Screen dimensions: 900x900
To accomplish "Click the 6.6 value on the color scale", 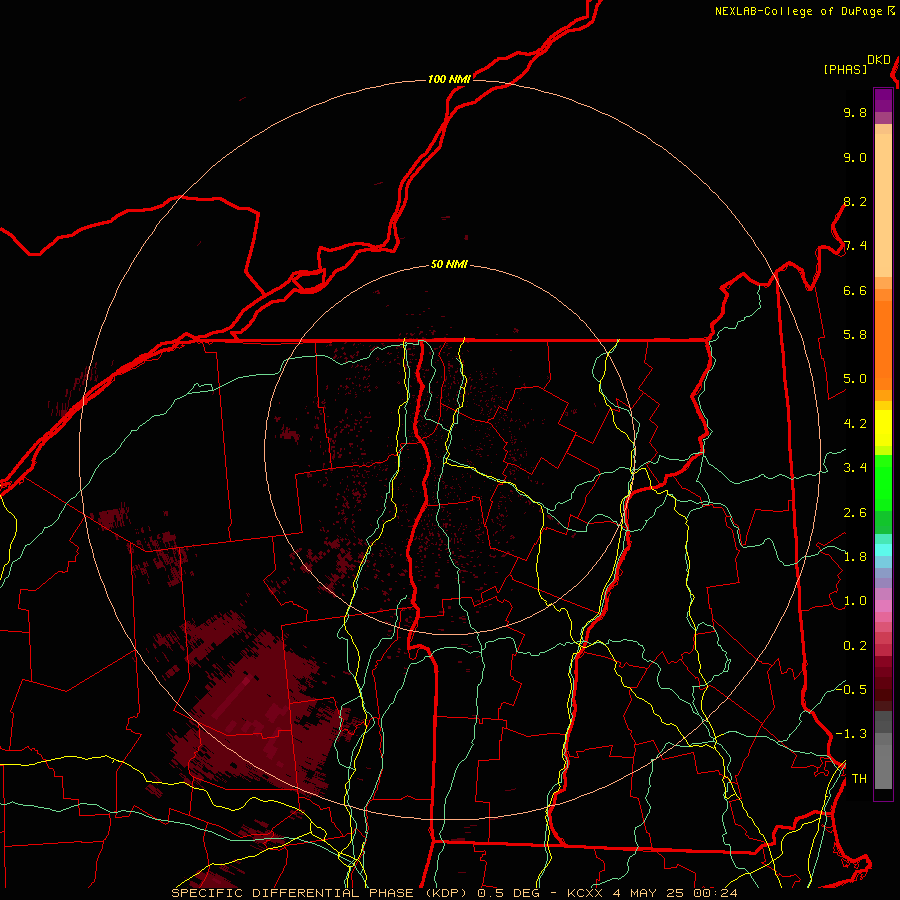I will tap(855, 290).
